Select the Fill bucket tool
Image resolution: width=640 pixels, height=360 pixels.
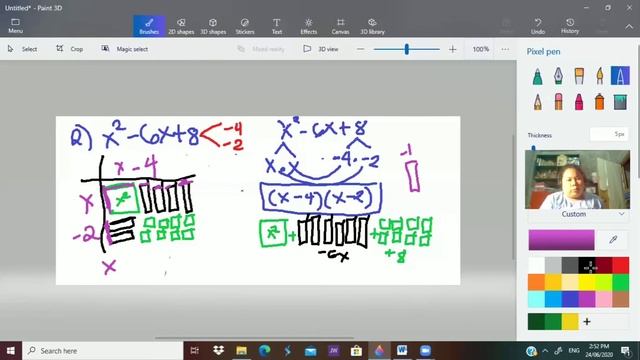click(x=620, y=102)
